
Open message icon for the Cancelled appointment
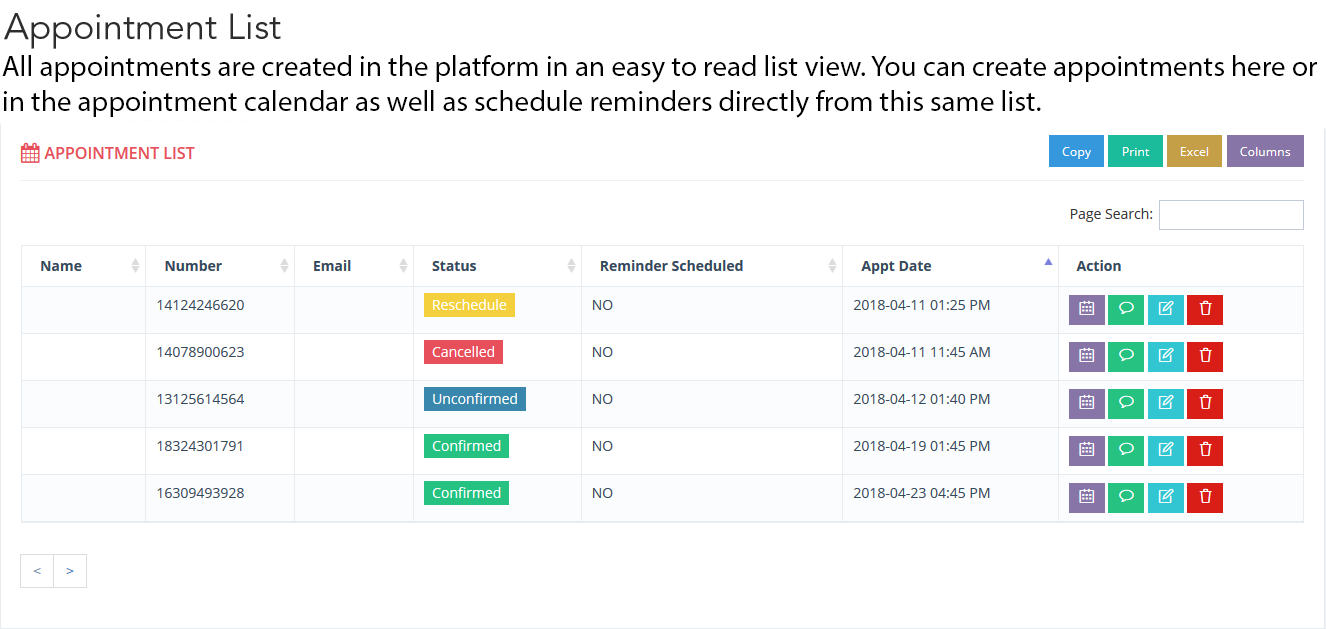point(1125,357)
